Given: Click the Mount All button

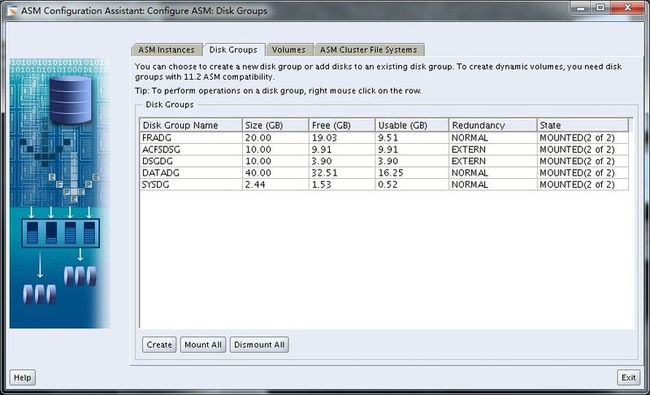Looking at the screenshot, I should 203,344.
